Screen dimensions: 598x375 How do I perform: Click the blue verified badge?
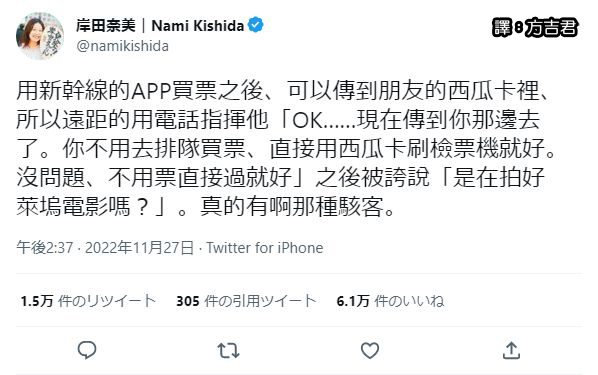[255, 25]
